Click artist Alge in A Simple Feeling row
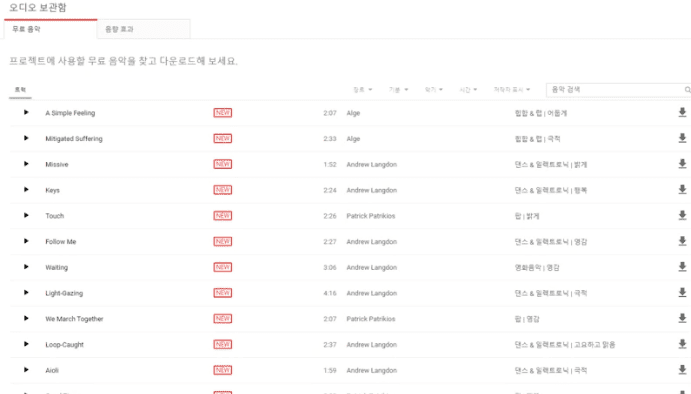This screenshot has height=394, width=691. point(353,113)
